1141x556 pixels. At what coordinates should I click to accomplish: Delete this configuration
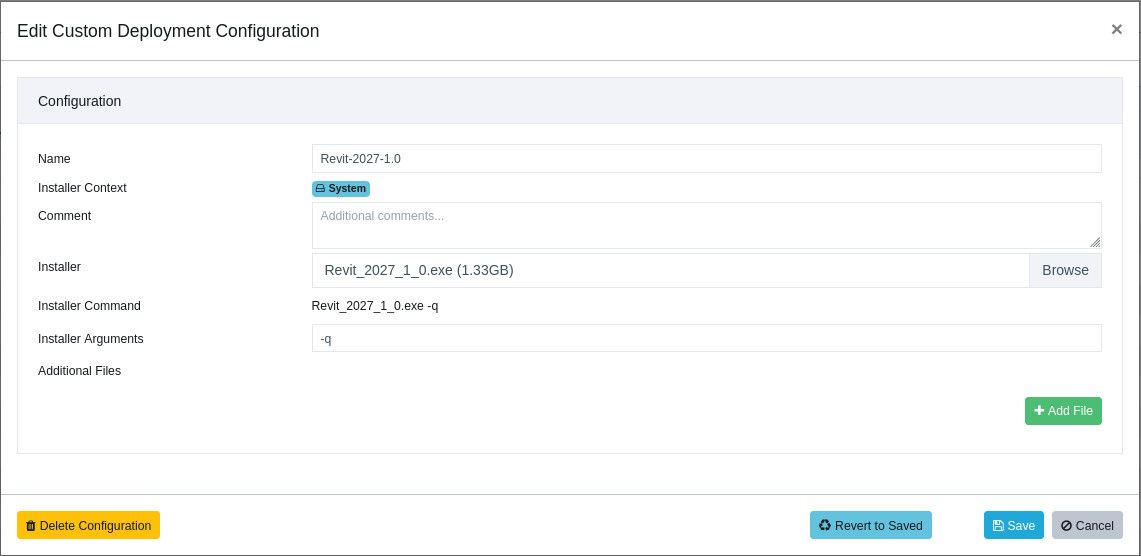point(88,525)
